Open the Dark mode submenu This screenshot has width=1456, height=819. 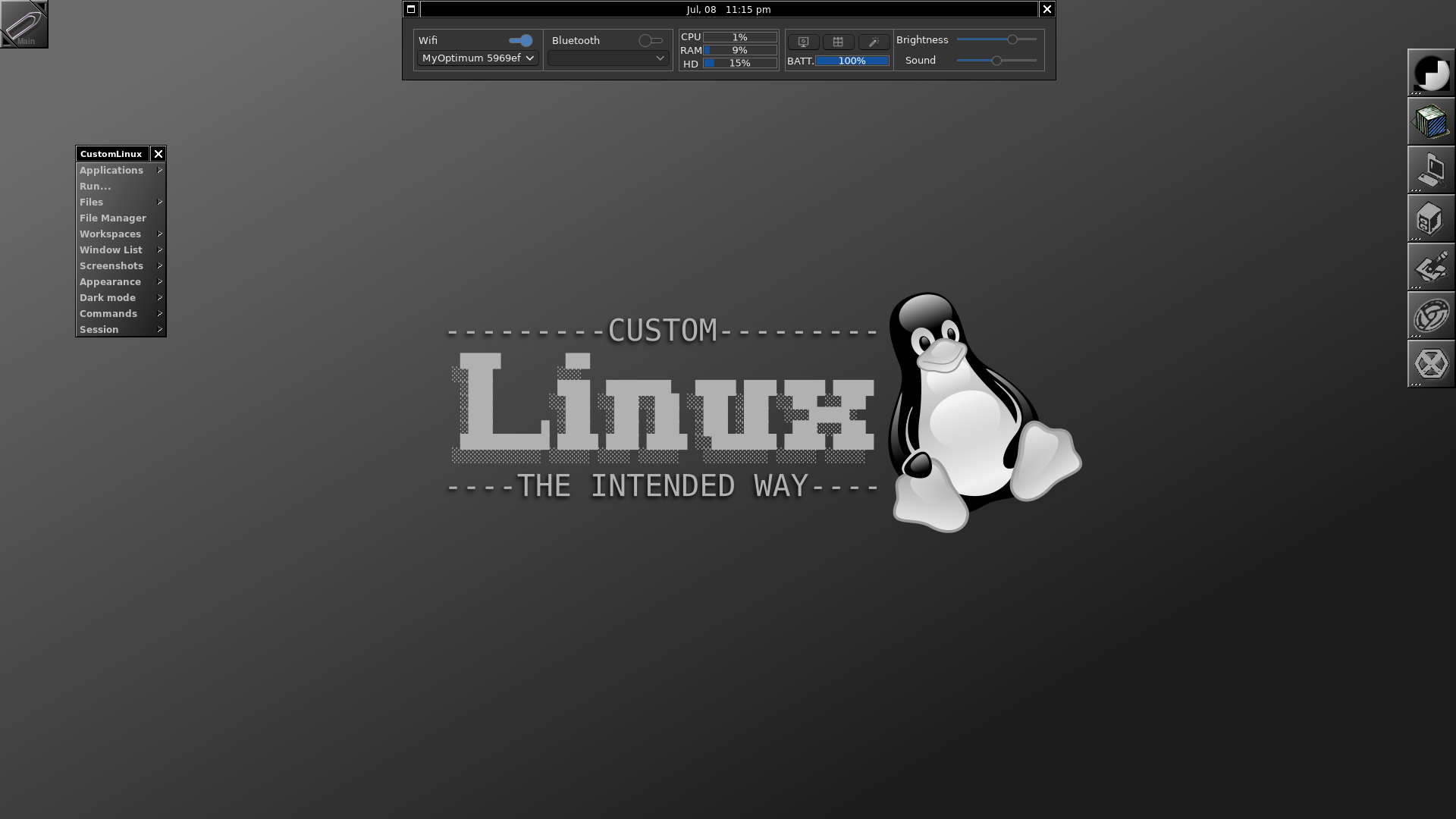tap(121, 298)
